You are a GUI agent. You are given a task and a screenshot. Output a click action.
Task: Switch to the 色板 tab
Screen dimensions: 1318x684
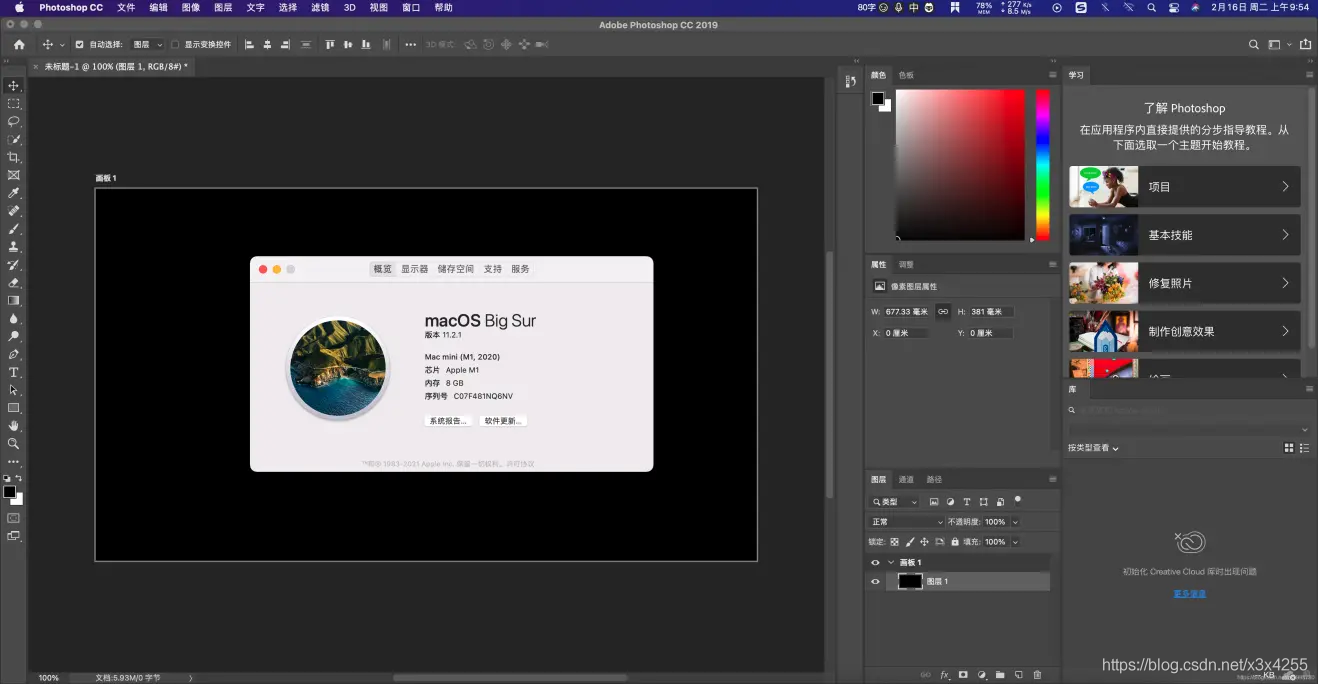click(x=906, y=75)
